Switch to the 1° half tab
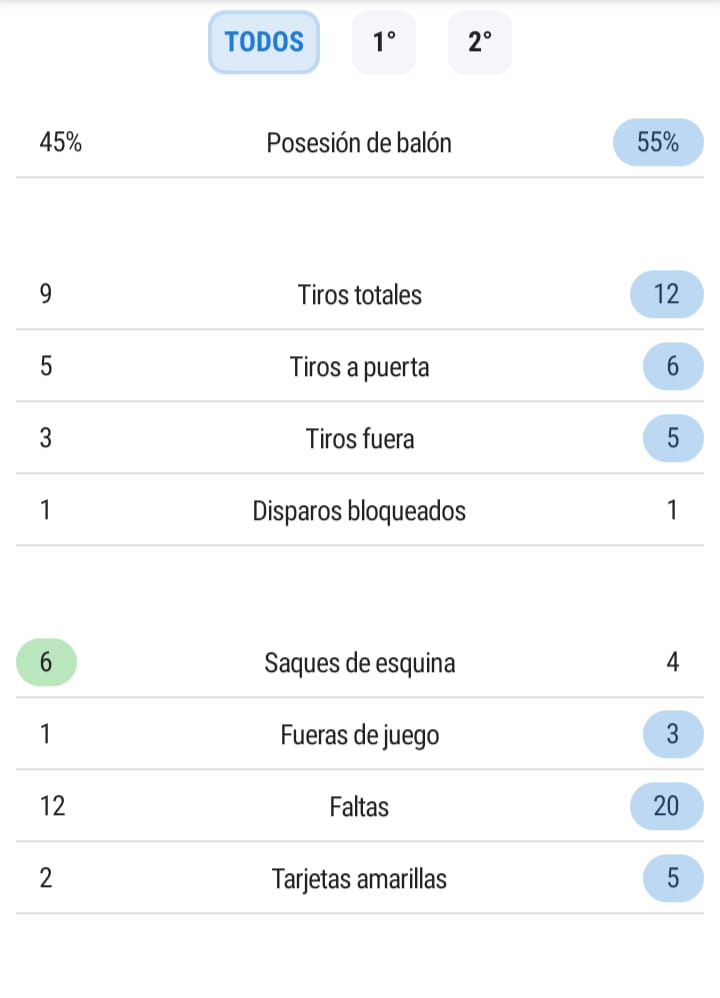Viewport: 720px width, 998px height. pos(384,42)
